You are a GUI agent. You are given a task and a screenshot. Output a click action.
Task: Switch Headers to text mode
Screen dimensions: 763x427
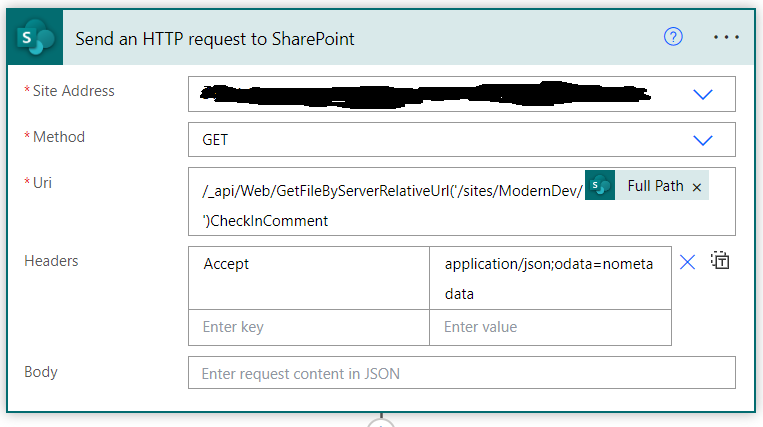(720, 261)
